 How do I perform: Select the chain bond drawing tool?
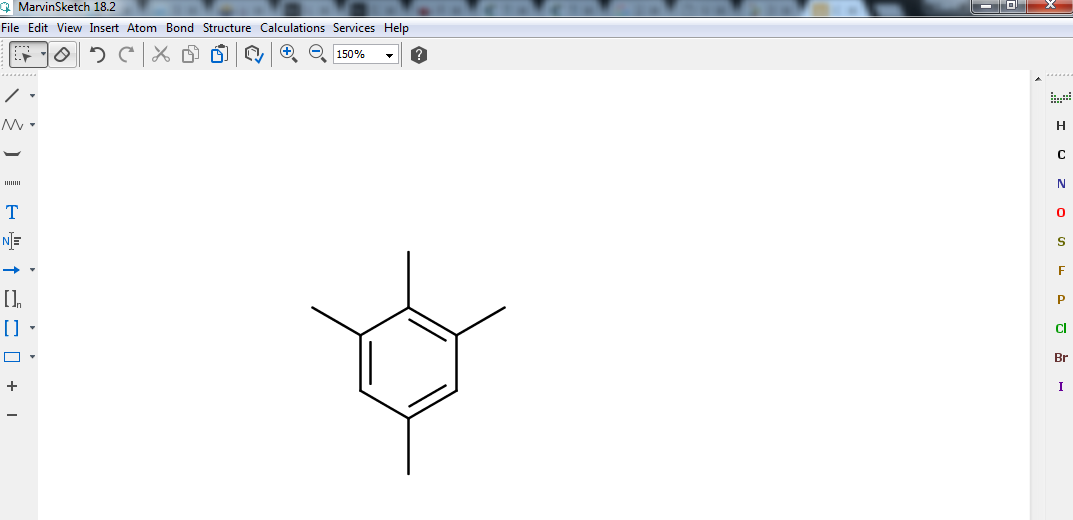12,125
